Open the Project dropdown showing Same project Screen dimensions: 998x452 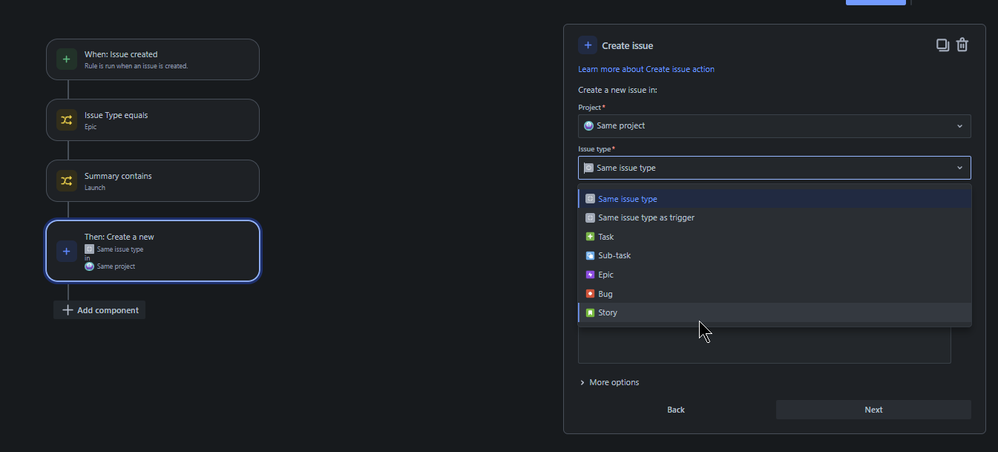(x=775, y=126)
